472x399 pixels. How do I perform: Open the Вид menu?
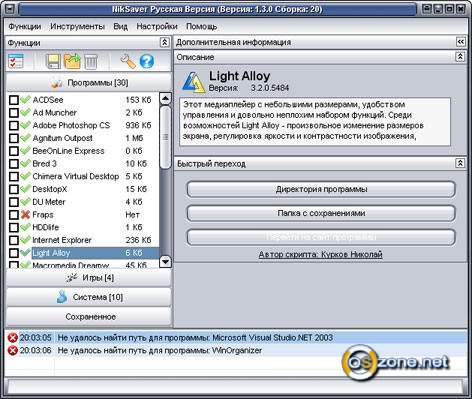[120, 26]
